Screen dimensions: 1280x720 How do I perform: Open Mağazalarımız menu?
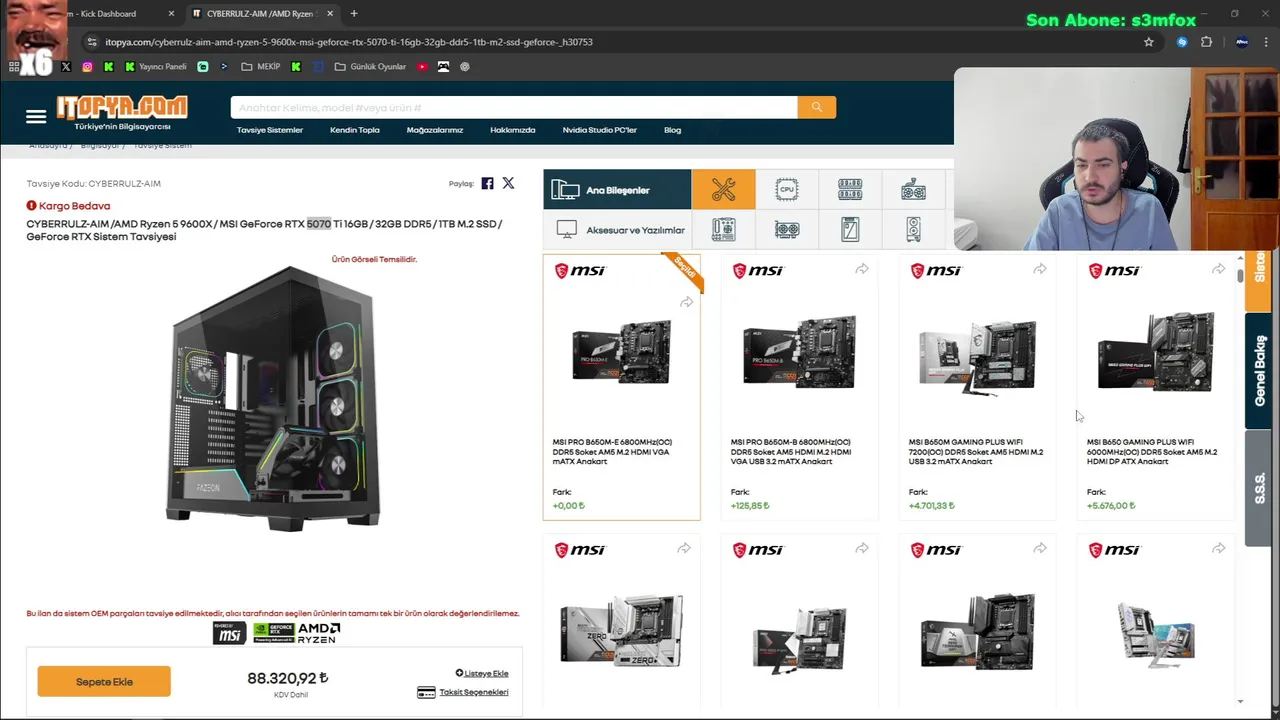tap(435, 130)
